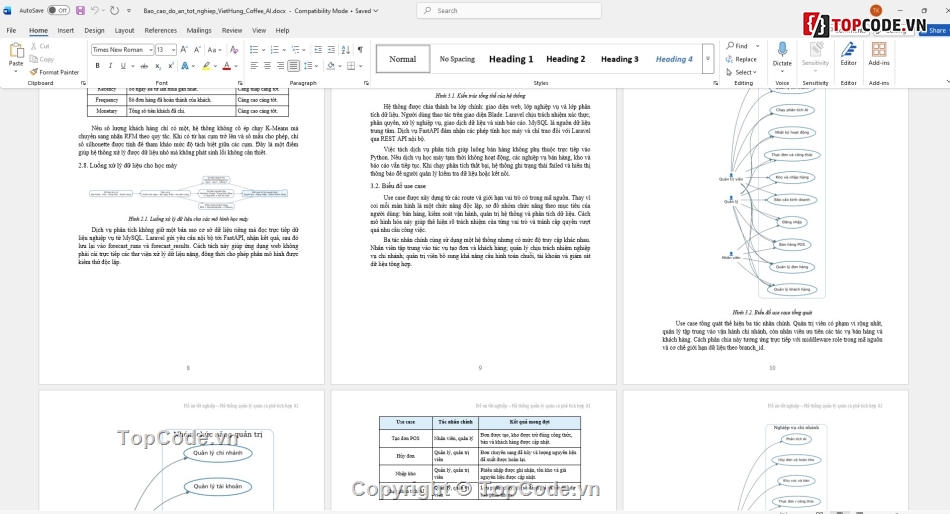Toggle the AutoSave switch

tap(58, 10)
